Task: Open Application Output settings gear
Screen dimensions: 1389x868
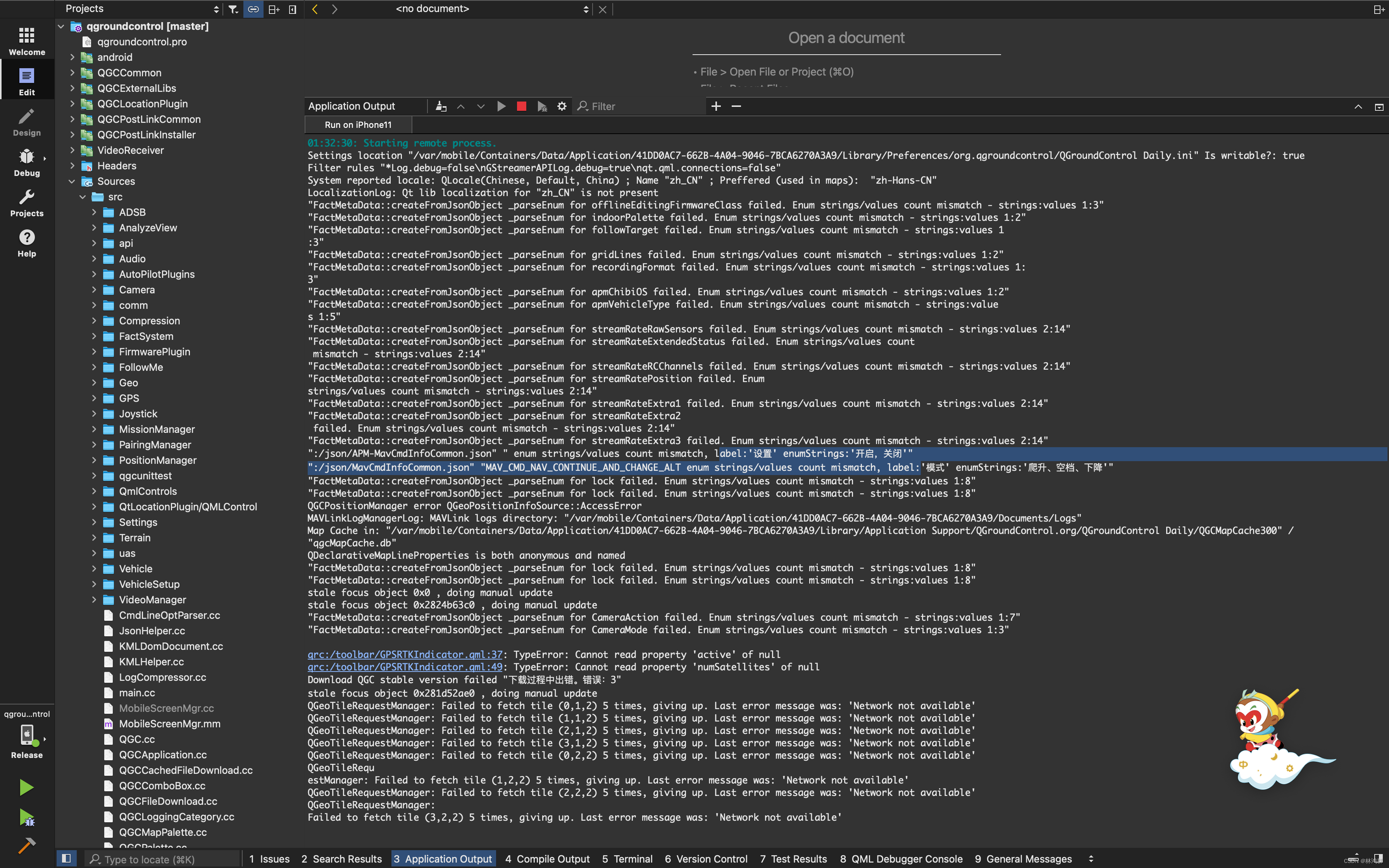Action: (x=562, y=106)
